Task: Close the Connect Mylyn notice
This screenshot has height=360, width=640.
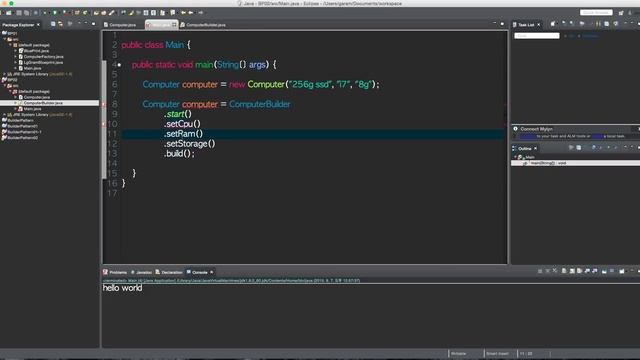Action: point(638,129)
